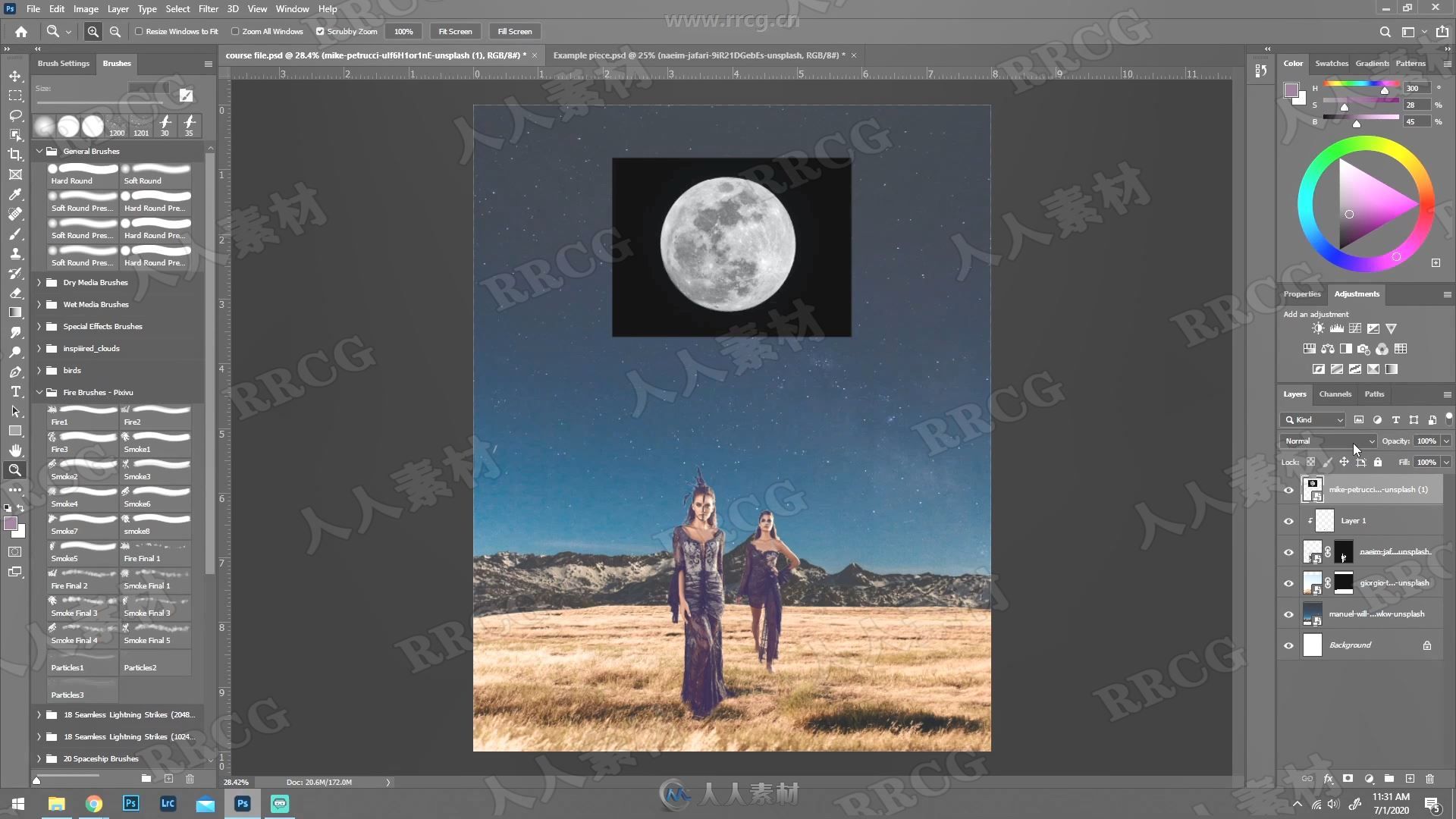This screenshot has height=819, width=1456.
Task: Expand the Fire Brushes Pixvu group
Action: (x=39, y=392)
